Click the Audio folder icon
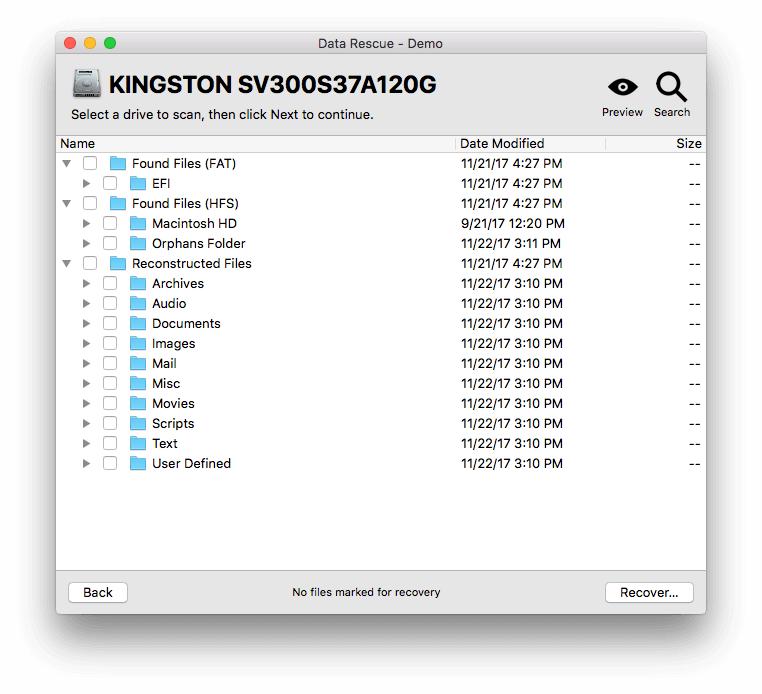Image resolution: width=762 pixels, height=694 pixels. [138, 304]
